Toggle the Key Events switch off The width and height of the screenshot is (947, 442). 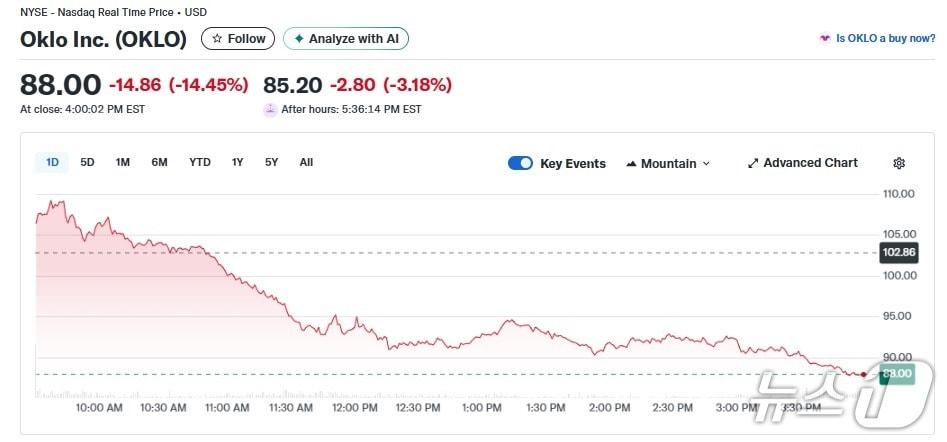(x=520, y=163)
